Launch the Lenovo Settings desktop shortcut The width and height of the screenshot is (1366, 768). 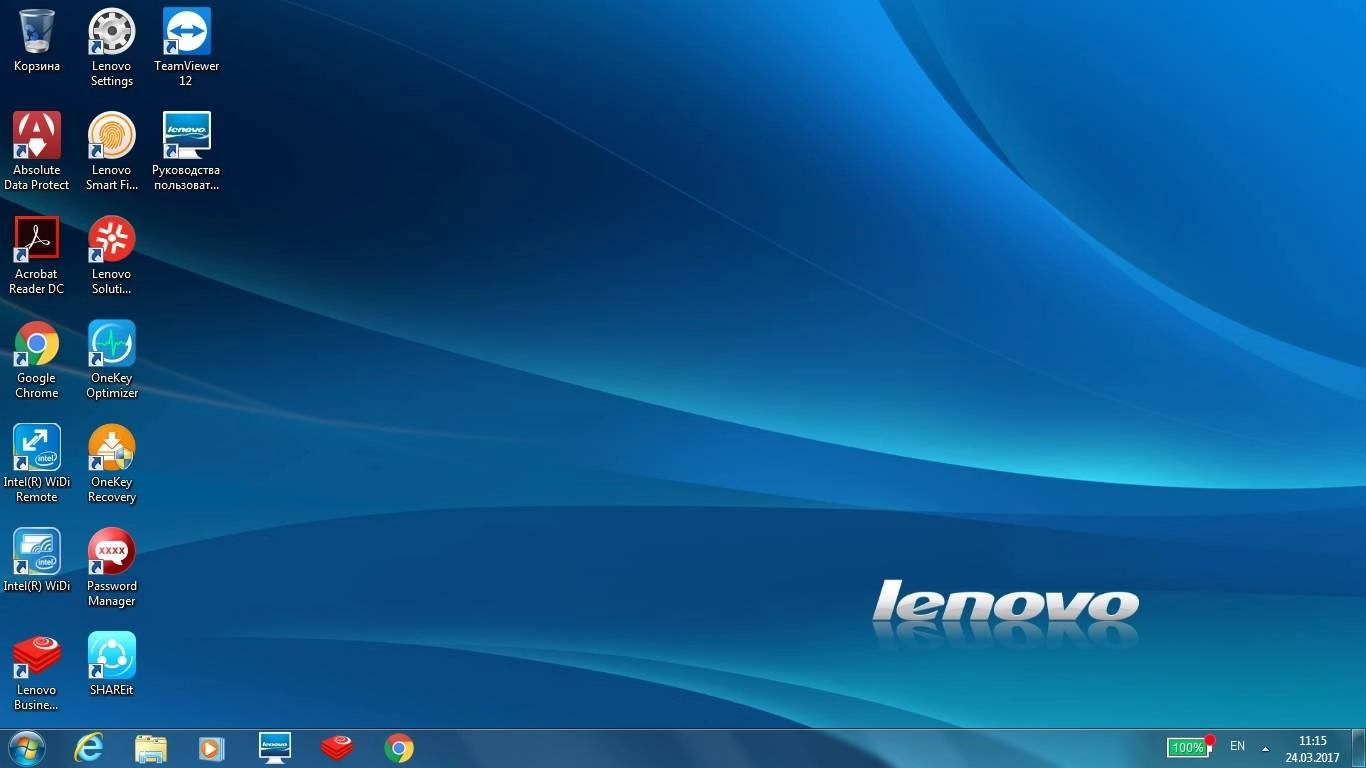click(x=112, y=46)
